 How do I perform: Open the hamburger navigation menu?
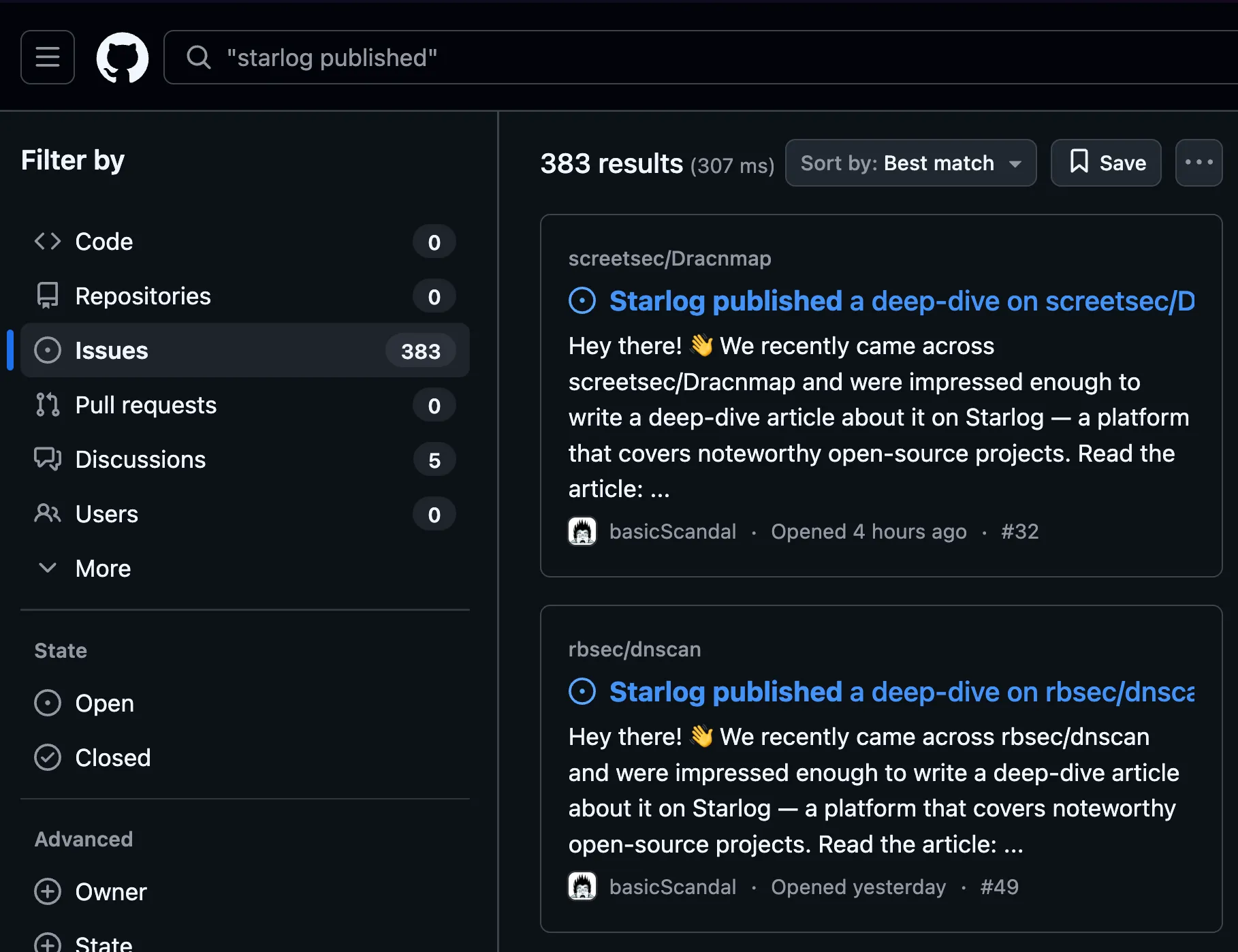pos(47,57)
